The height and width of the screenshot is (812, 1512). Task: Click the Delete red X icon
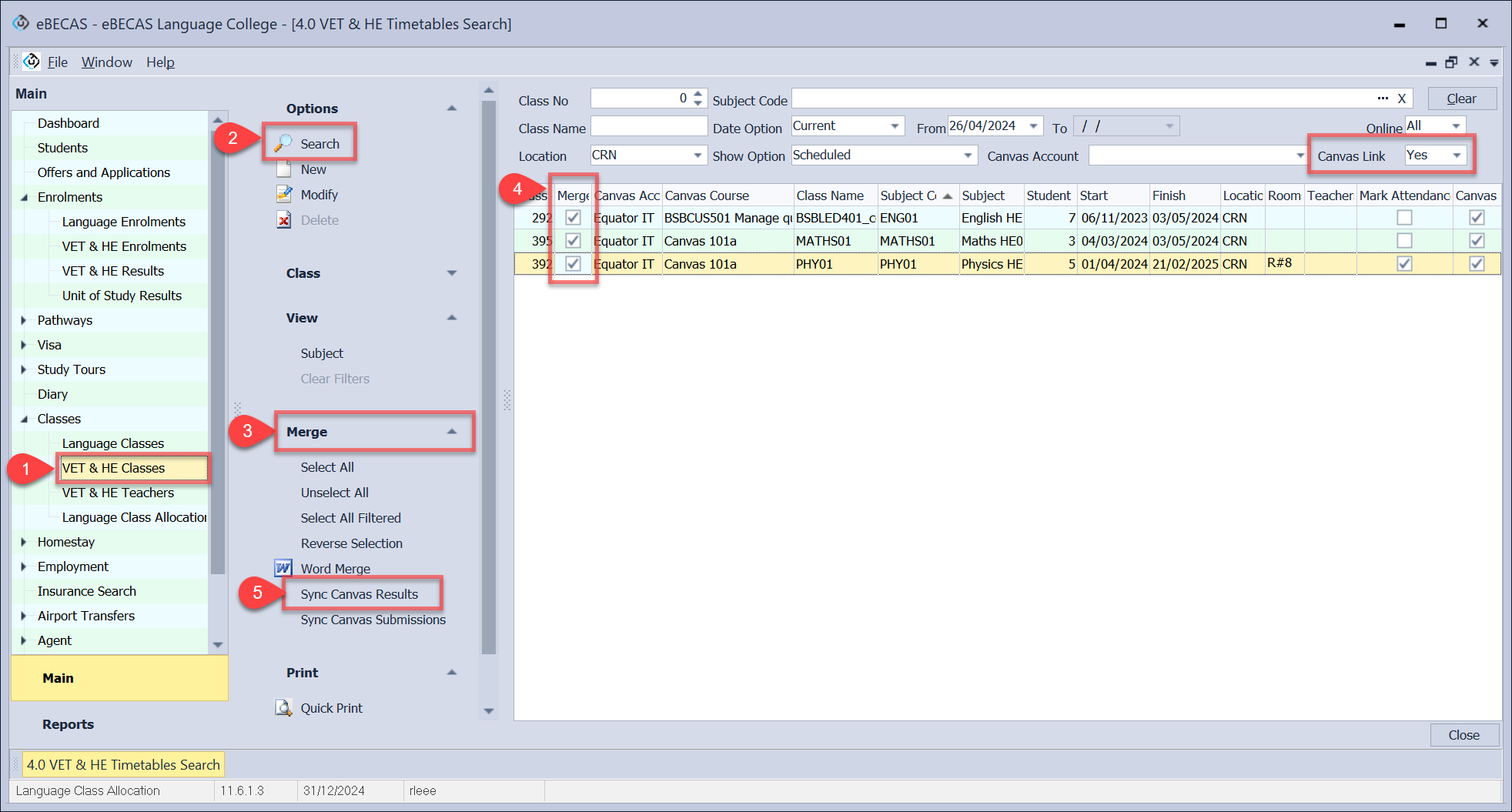pos(284,220)
